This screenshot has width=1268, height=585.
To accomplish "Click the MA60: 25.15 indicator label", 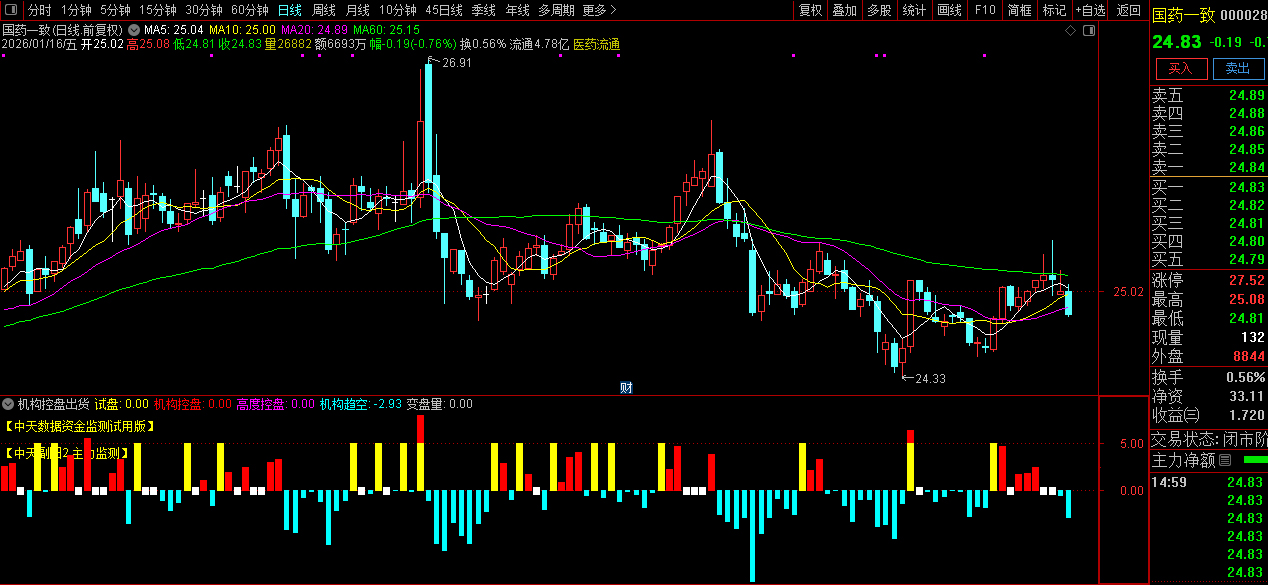I will [387, 31].
